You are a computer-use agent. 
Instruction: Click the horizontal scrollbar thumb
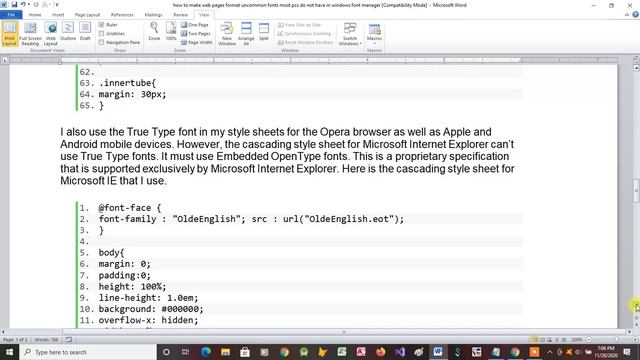tap(344, 332)
